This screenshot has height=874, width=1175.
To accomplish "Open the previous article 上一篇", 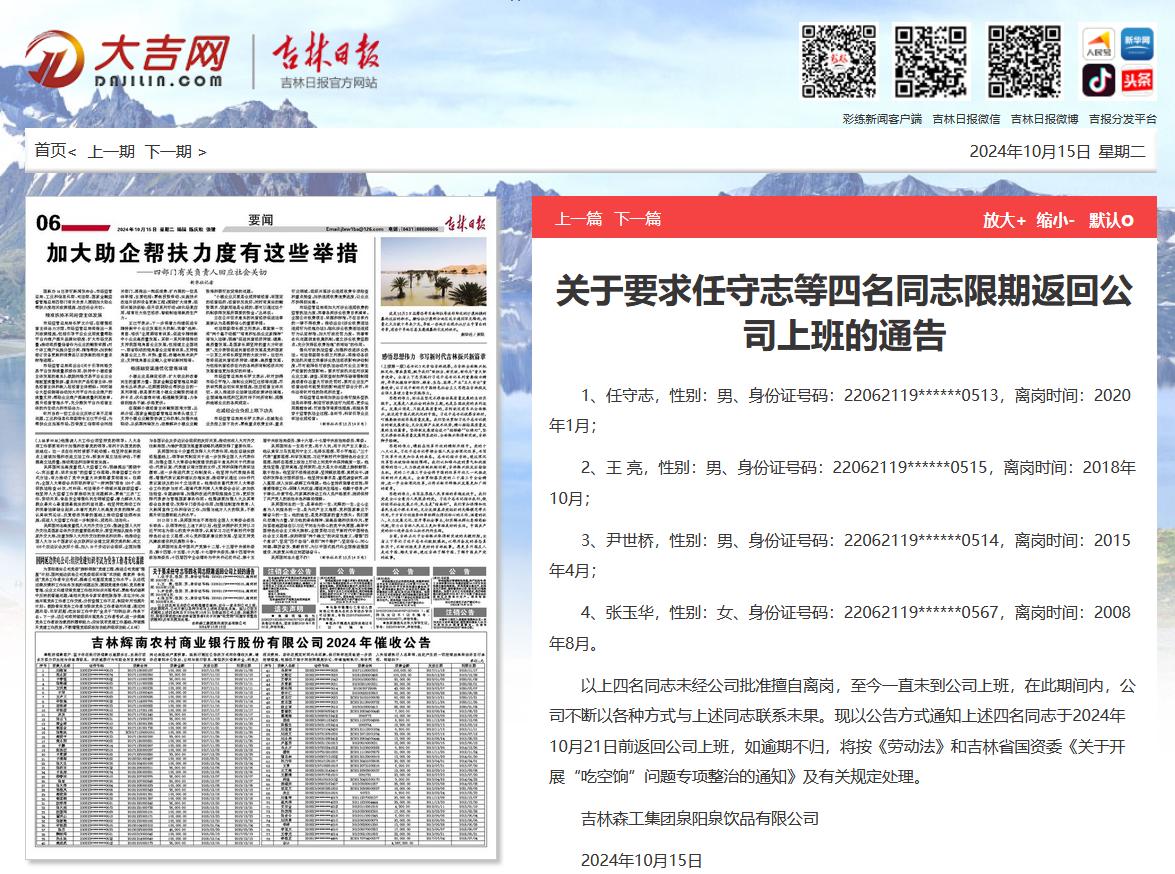I will click(x=579, y=219).
